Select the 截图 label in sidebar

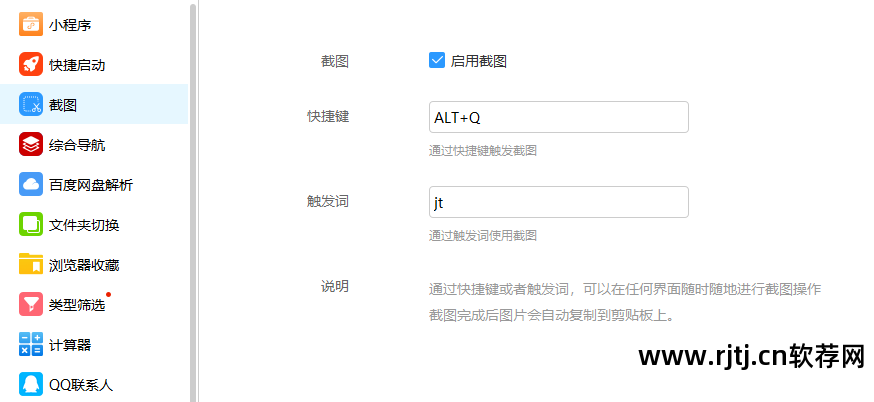tap(63, 105)
